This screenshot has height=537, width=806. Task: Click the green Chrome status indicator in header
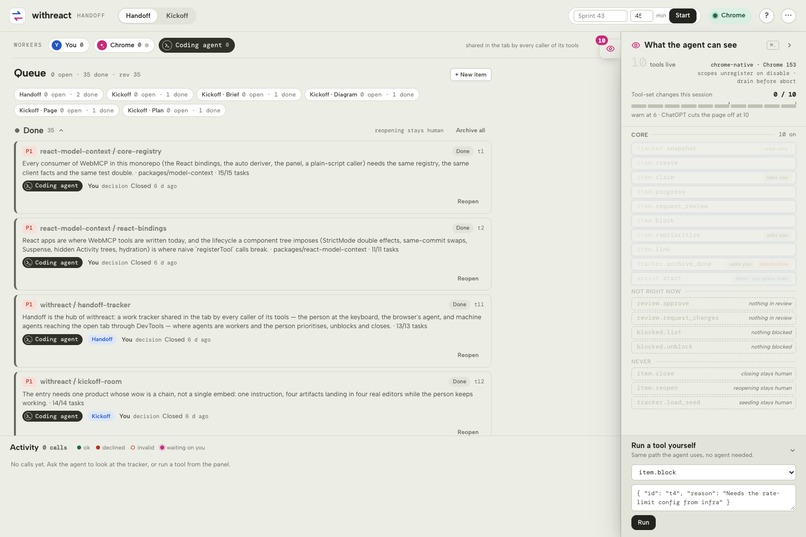tap(729, 15)
